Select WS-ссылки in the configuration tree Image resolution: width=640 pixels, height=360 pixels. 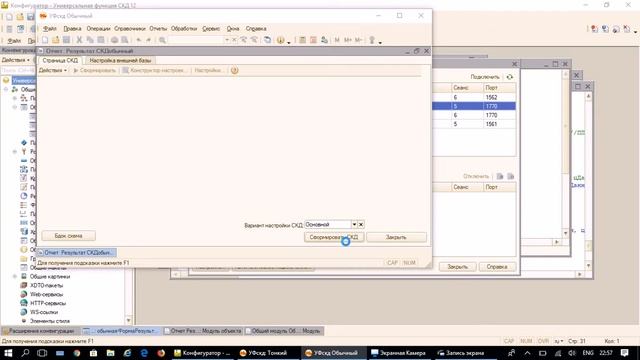click(44, 312)
